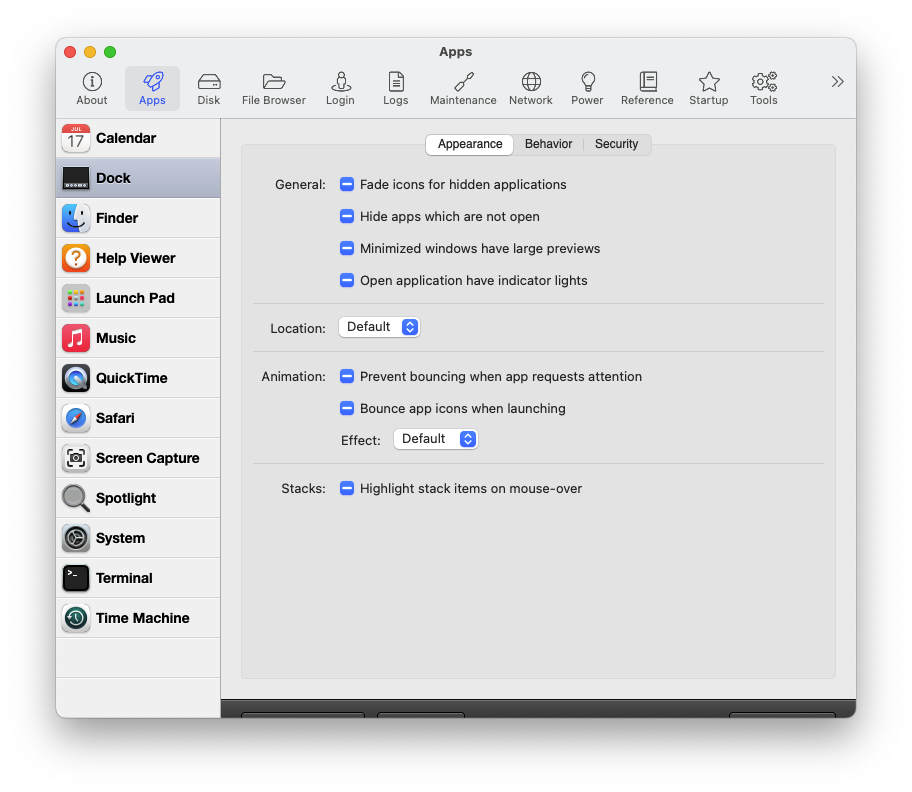The width and height of the screenshot is (912, 792).
Task: Switch to the Appearance tab
Action: click(x=470, y=144)
